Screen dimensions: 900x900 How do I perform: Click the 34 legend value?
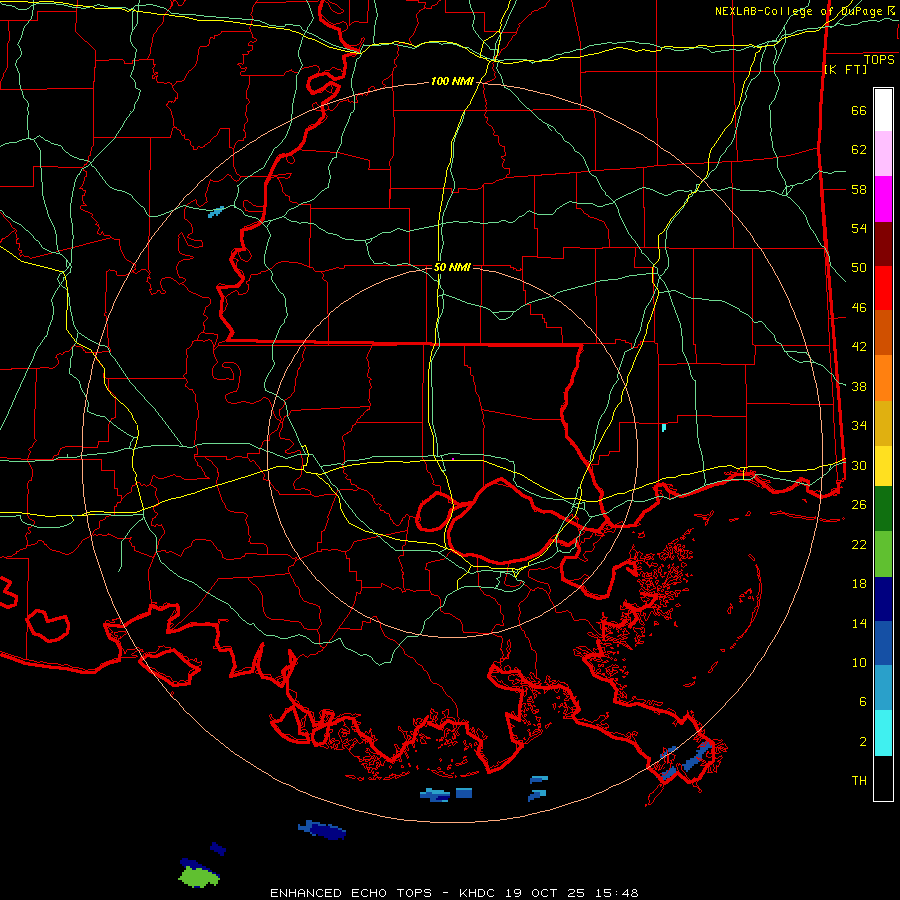(859, 425)
